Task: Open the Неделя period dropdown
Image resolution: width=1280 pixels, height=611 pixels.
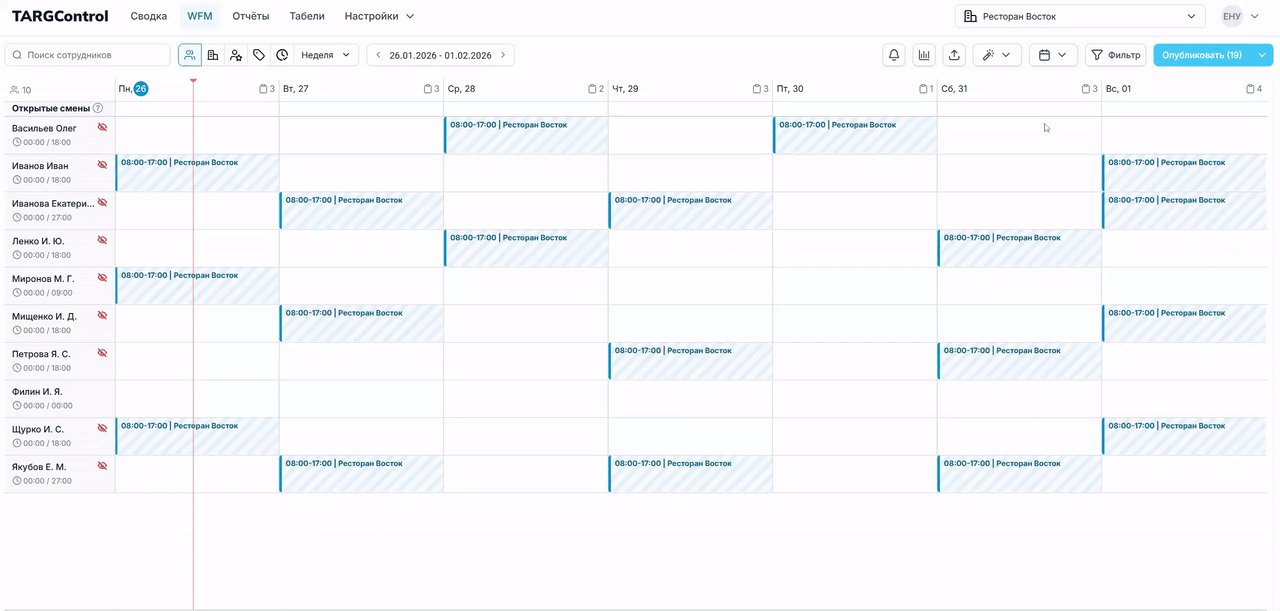Action: (326, 55)
